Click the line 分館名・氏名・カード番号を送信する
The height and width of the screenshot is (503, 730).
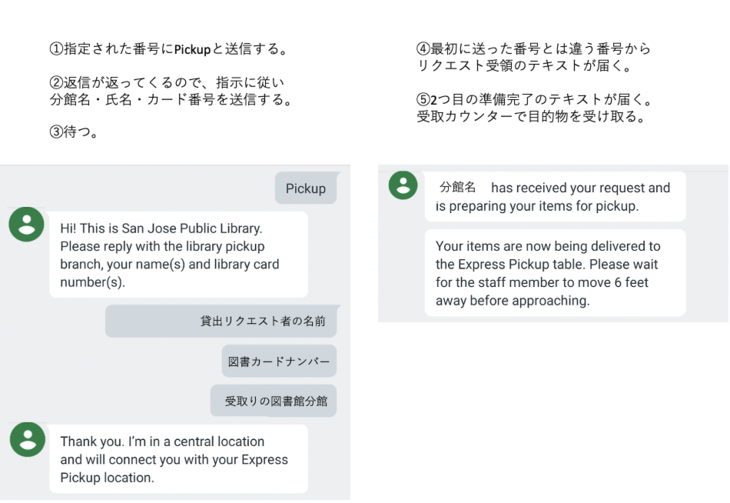coord(171,99)
